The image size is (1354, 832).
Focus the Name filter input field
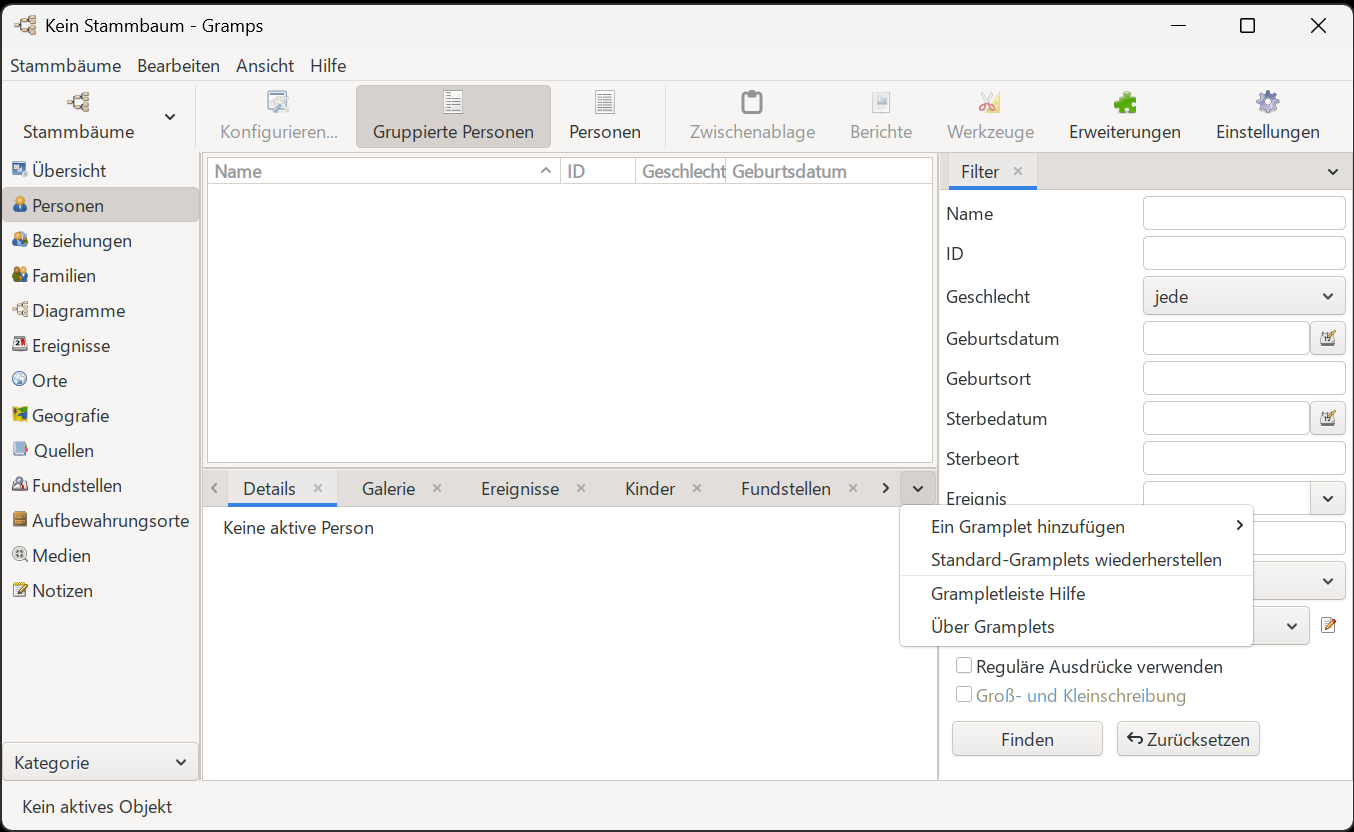(1244, 213)
